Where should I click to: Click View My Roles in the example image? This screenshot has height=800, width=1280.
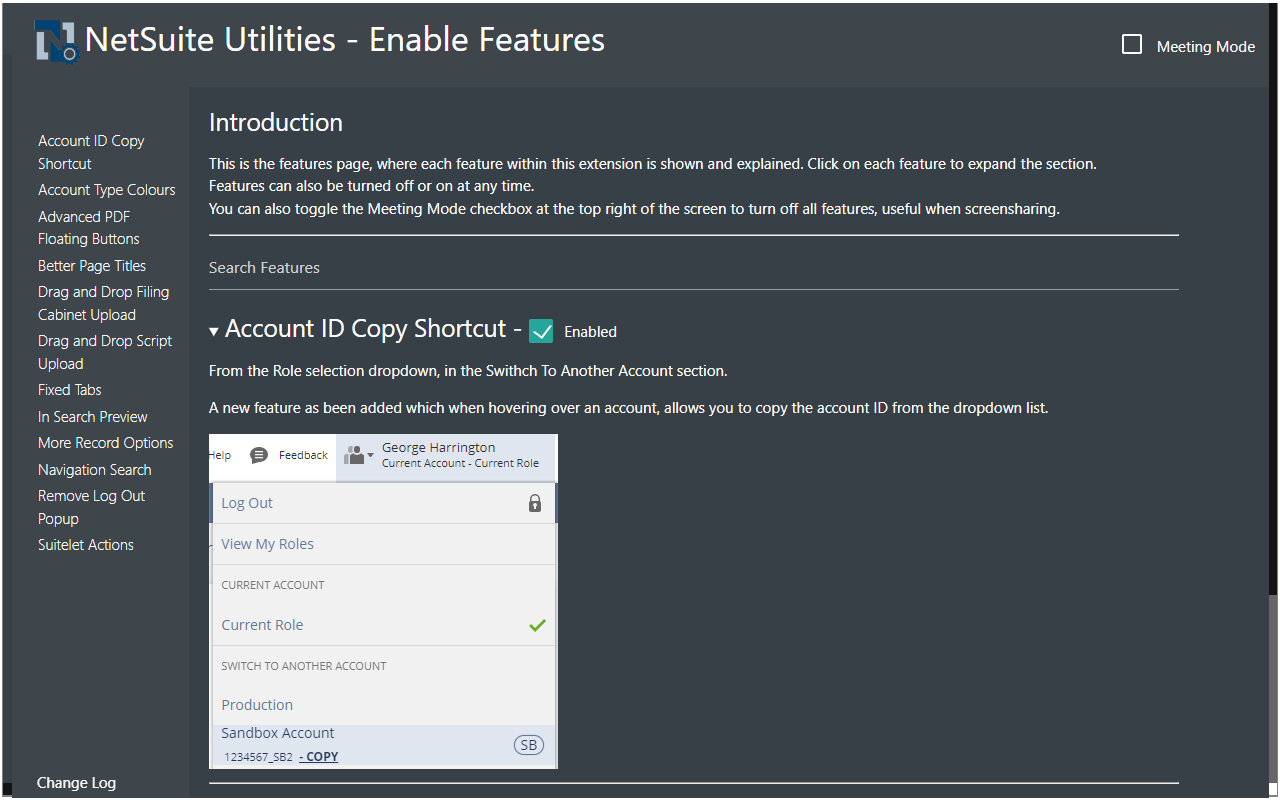tap(267, 544)
